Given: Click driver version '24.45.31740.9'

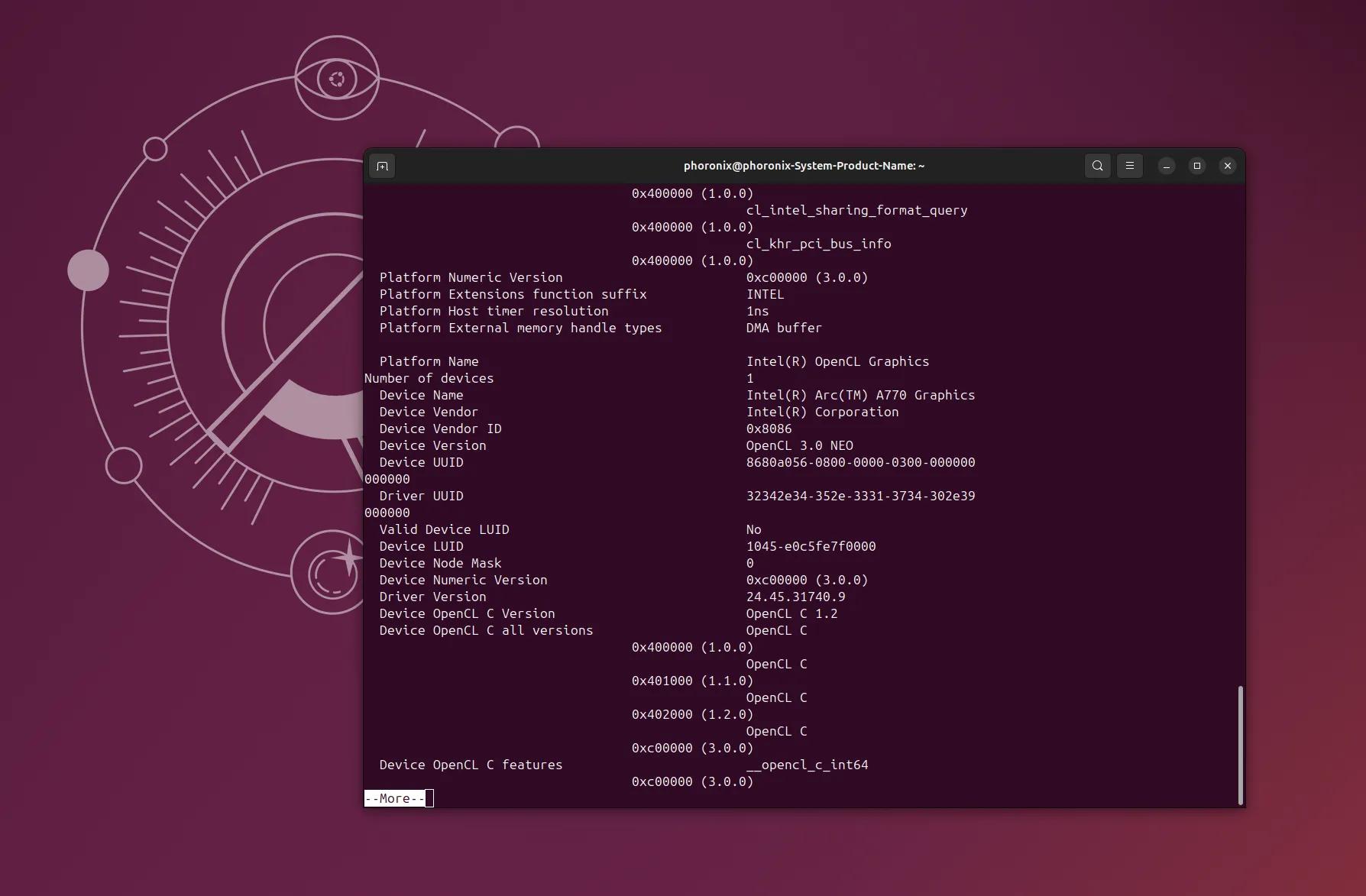Looking at the screenshot, I should tap(795, 597).
